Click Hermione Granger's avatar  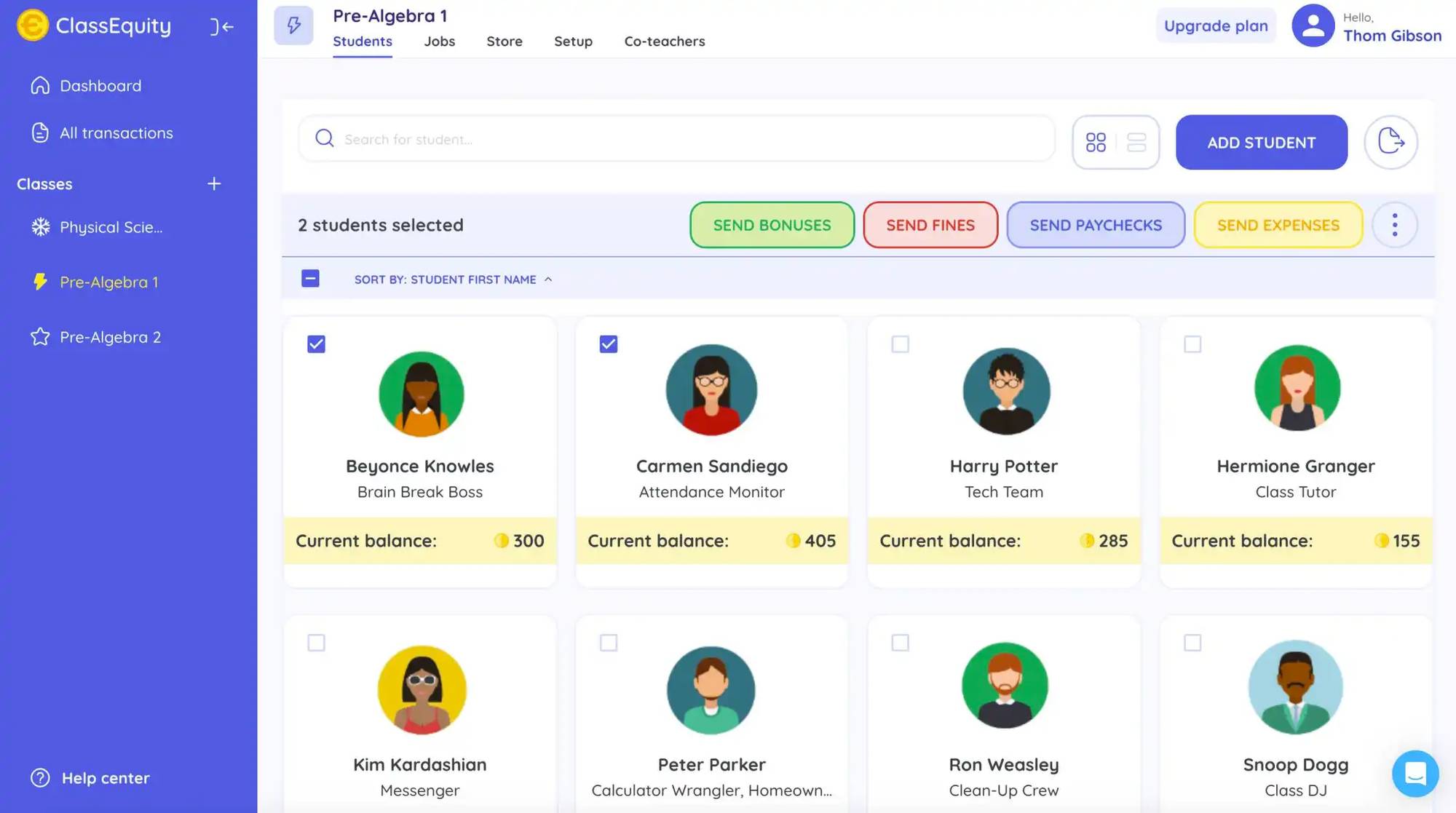click(1297, 388)
